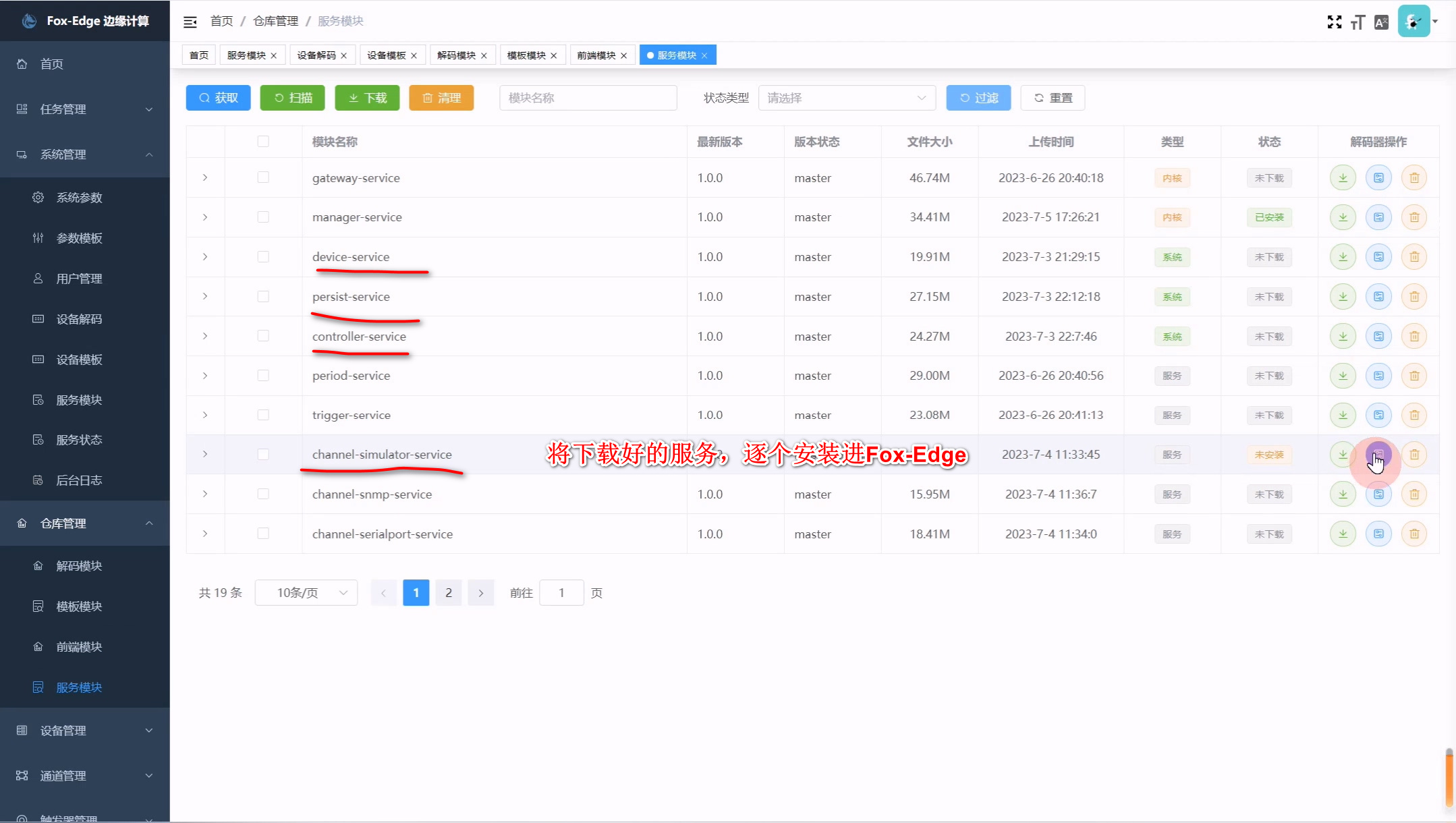Enter fullscreen with the expand icon

pos(1334,22)
